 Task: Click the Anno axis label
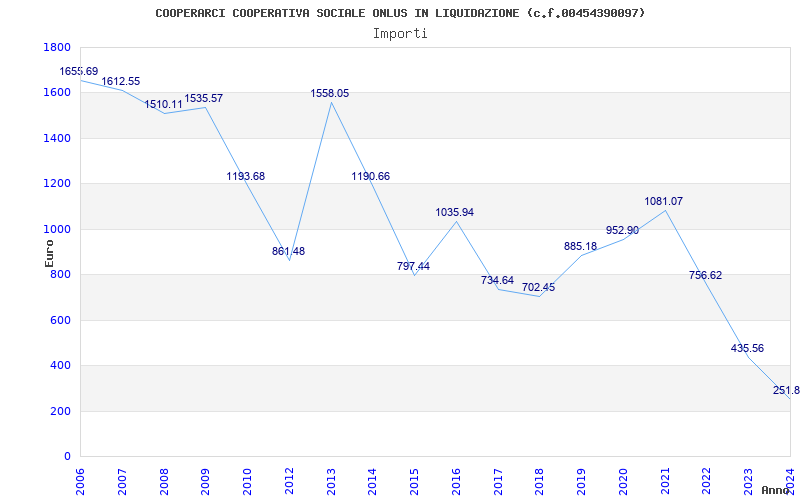tap(776, 490)
